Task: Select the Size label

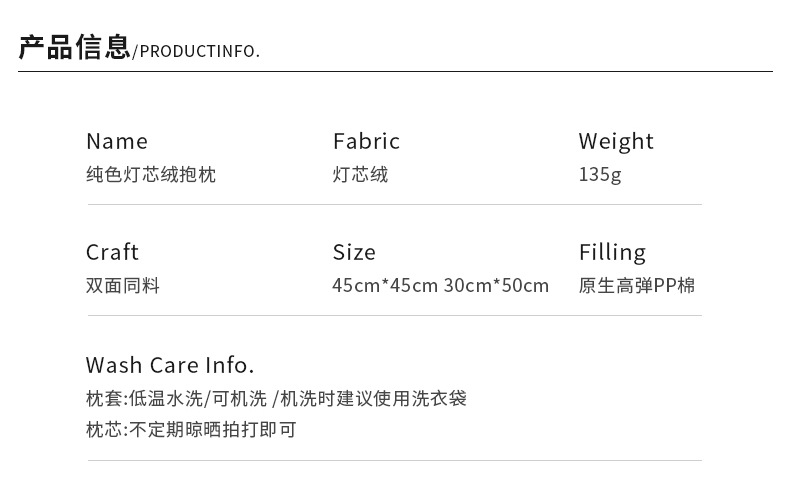Action: coord(354,252)
